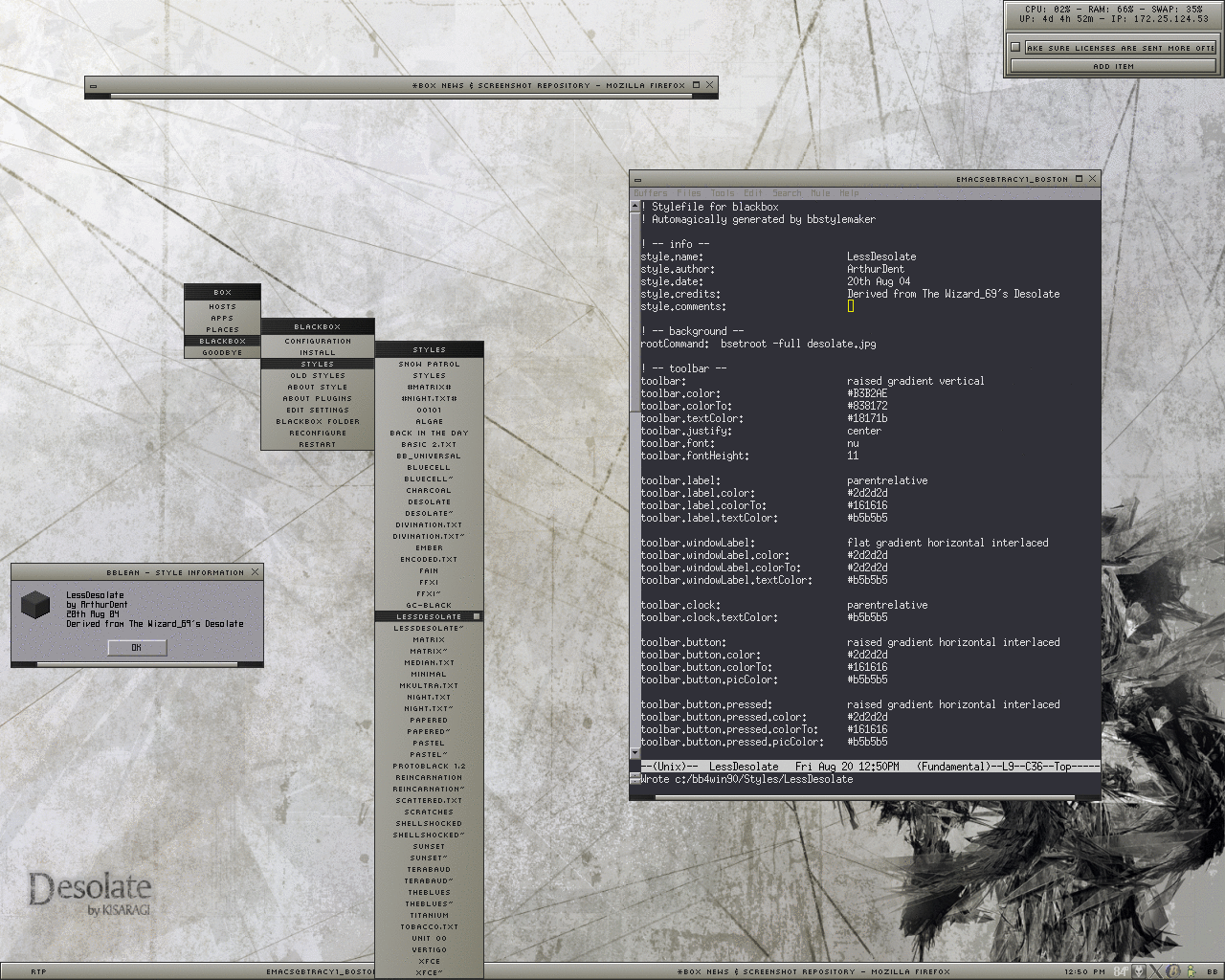Click the X tray icon in taskbar
This screenshot has height=980, width=1225.
pyautogui.click(x=1155, y=971)
